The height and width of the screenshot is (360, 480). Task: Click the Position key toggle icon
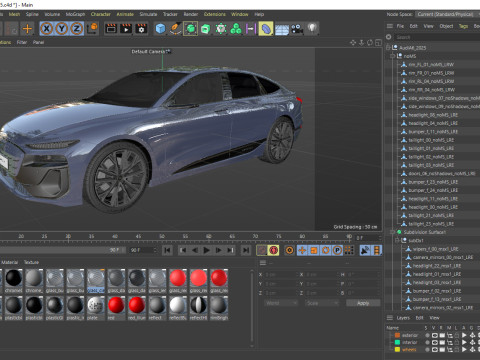[x=302, y=250]
